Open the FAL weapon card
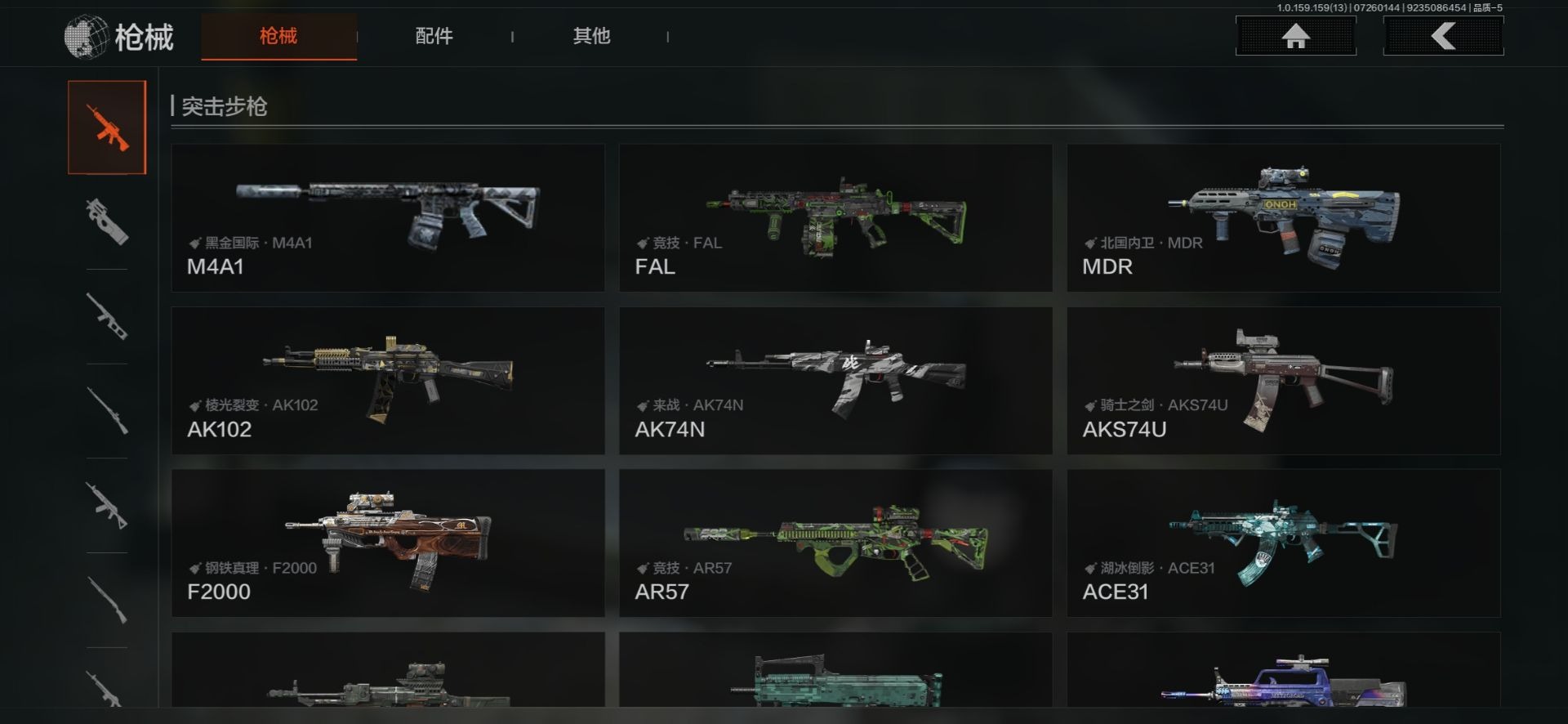Viewport: 1568px width, 724px height. pos(835,218)
